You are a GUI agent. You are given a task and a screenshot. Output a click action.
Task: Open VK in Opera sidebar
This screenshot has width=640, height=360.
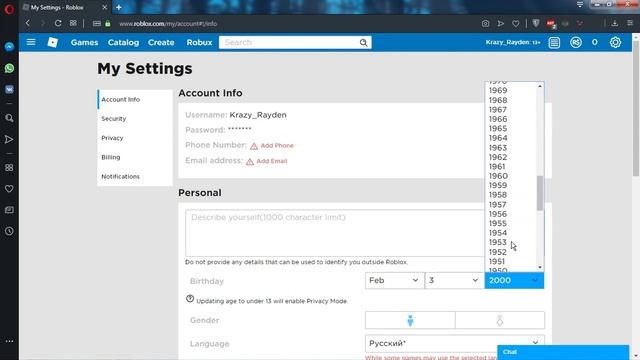[x=9, y=89]
